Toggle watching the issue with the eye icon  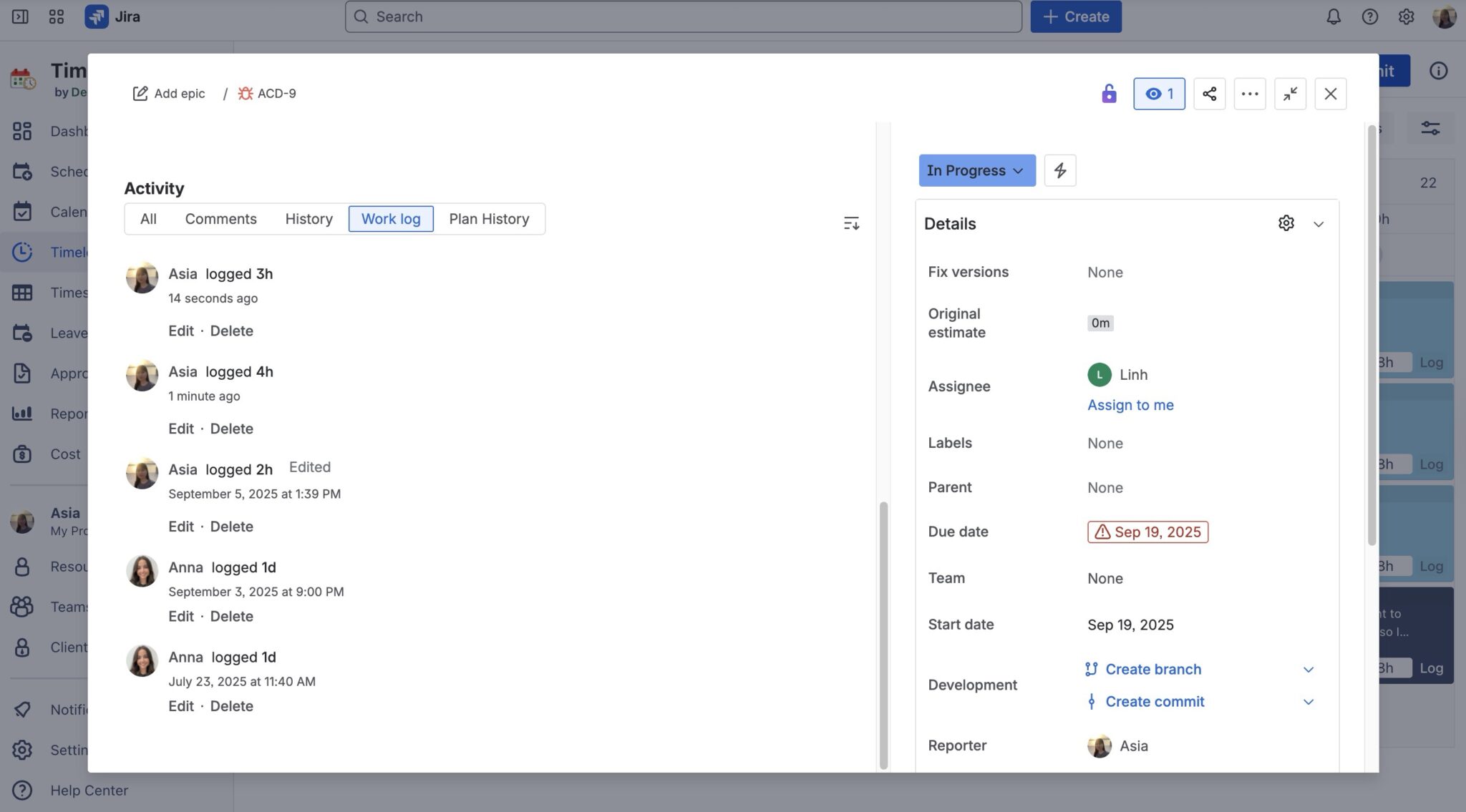click(x=1159, y=93)
